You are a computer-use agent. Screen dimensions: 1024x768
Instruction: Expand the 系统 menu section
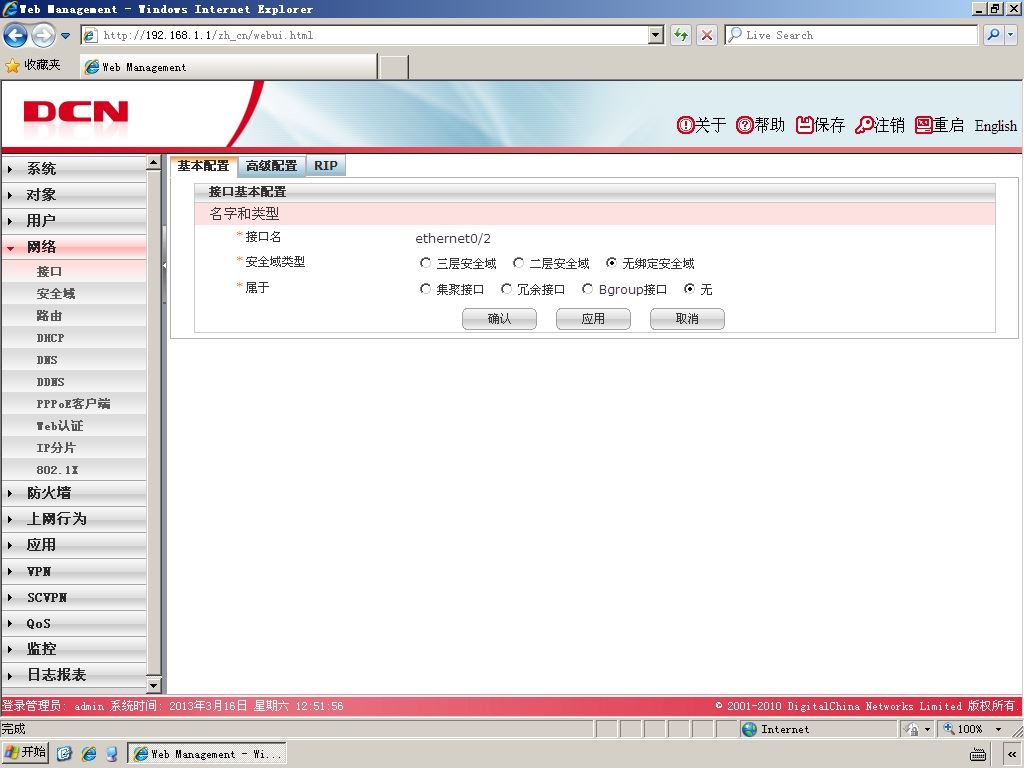(x=74, y=168)
